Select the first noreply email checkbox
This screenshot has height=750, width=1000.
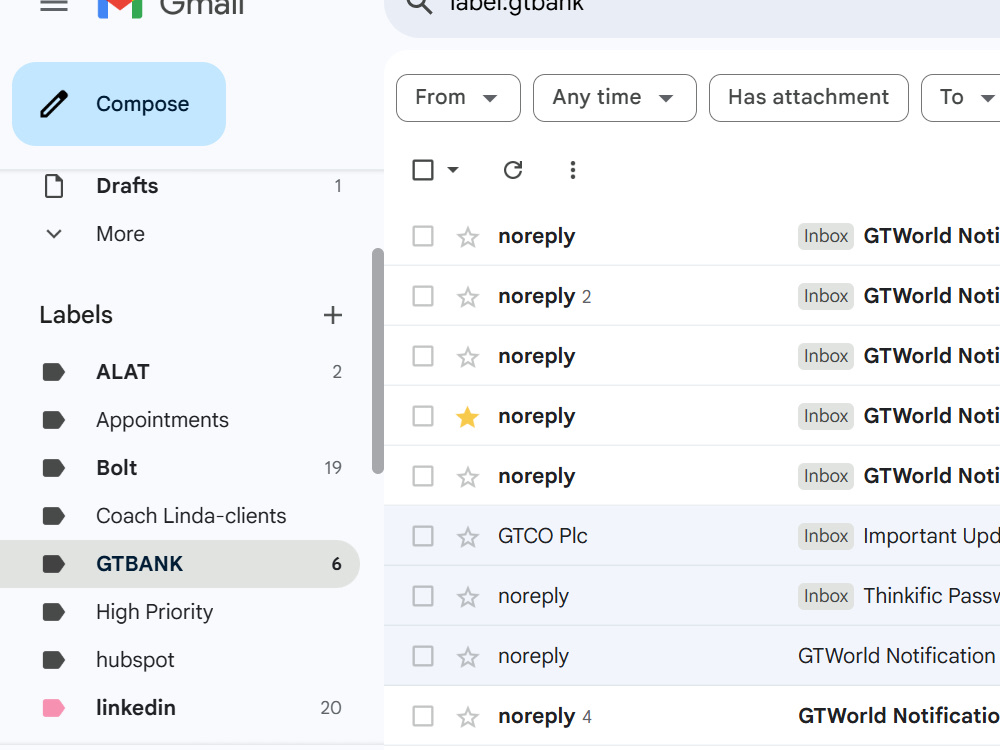pos(423,236)
